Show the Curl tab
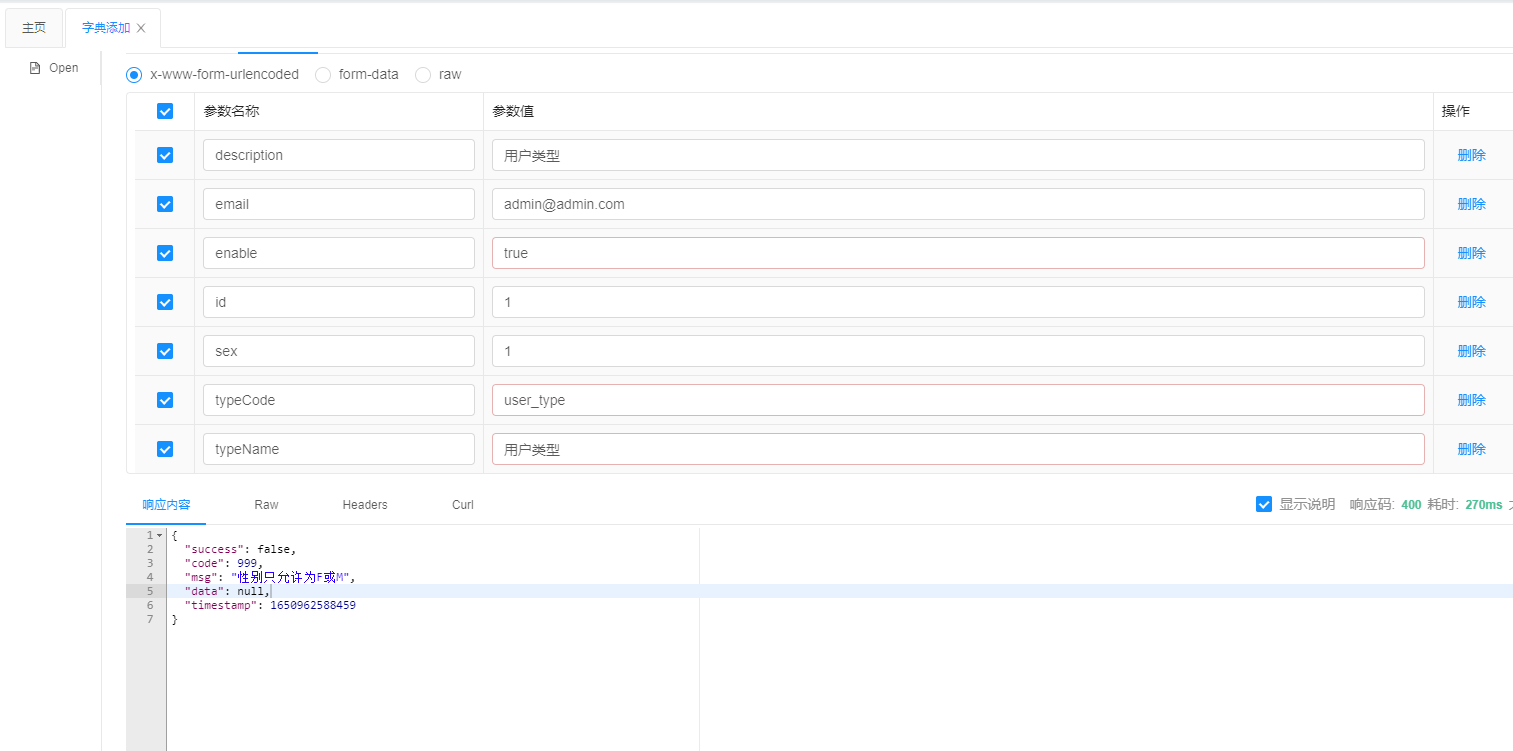The width and height of the screenshot is (1513, 751). [463, 505]
